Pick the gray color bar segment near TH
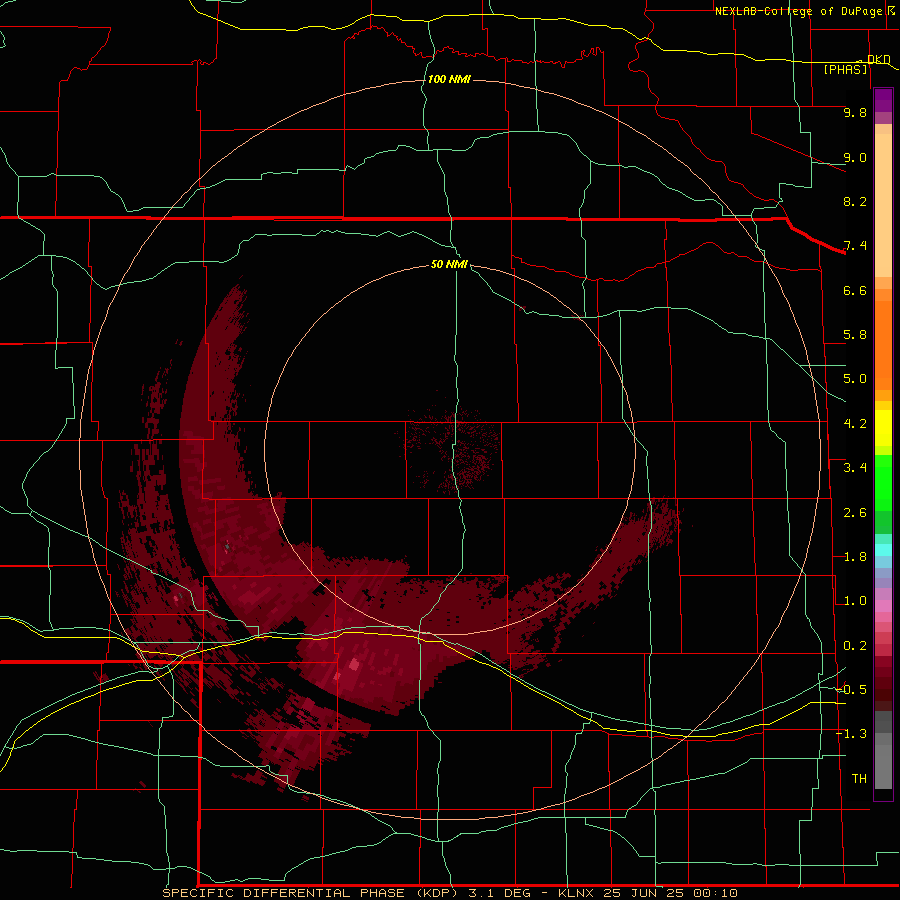 click(883, 766)
